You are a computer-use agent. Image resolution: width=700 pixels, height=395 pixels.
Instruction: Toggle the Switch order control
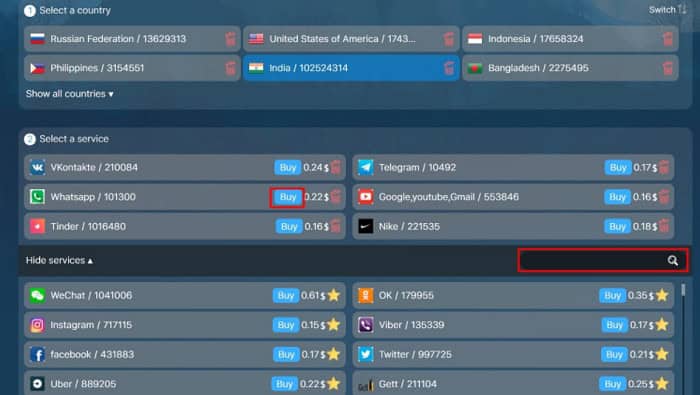coord(667,9)
